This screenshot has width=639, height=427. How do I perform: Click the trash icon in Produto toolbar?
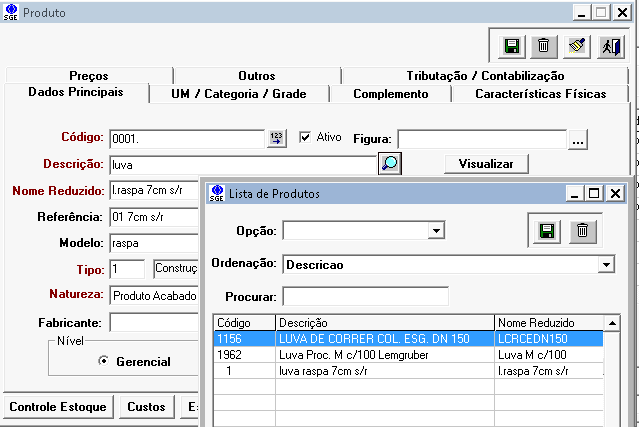click(x=542, y=46)
